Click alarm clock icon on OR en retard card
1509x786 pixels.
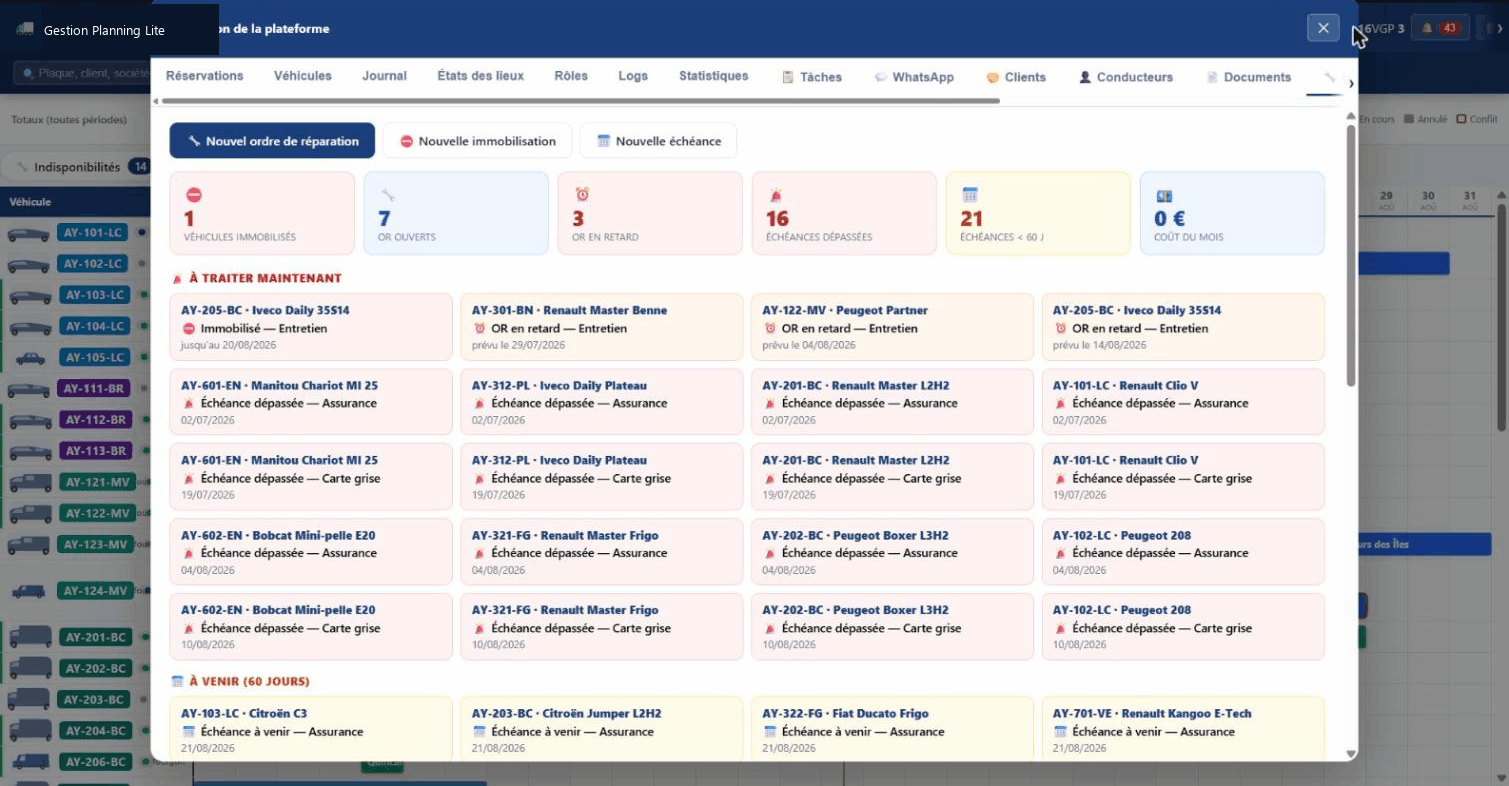(x=581, y=195)
